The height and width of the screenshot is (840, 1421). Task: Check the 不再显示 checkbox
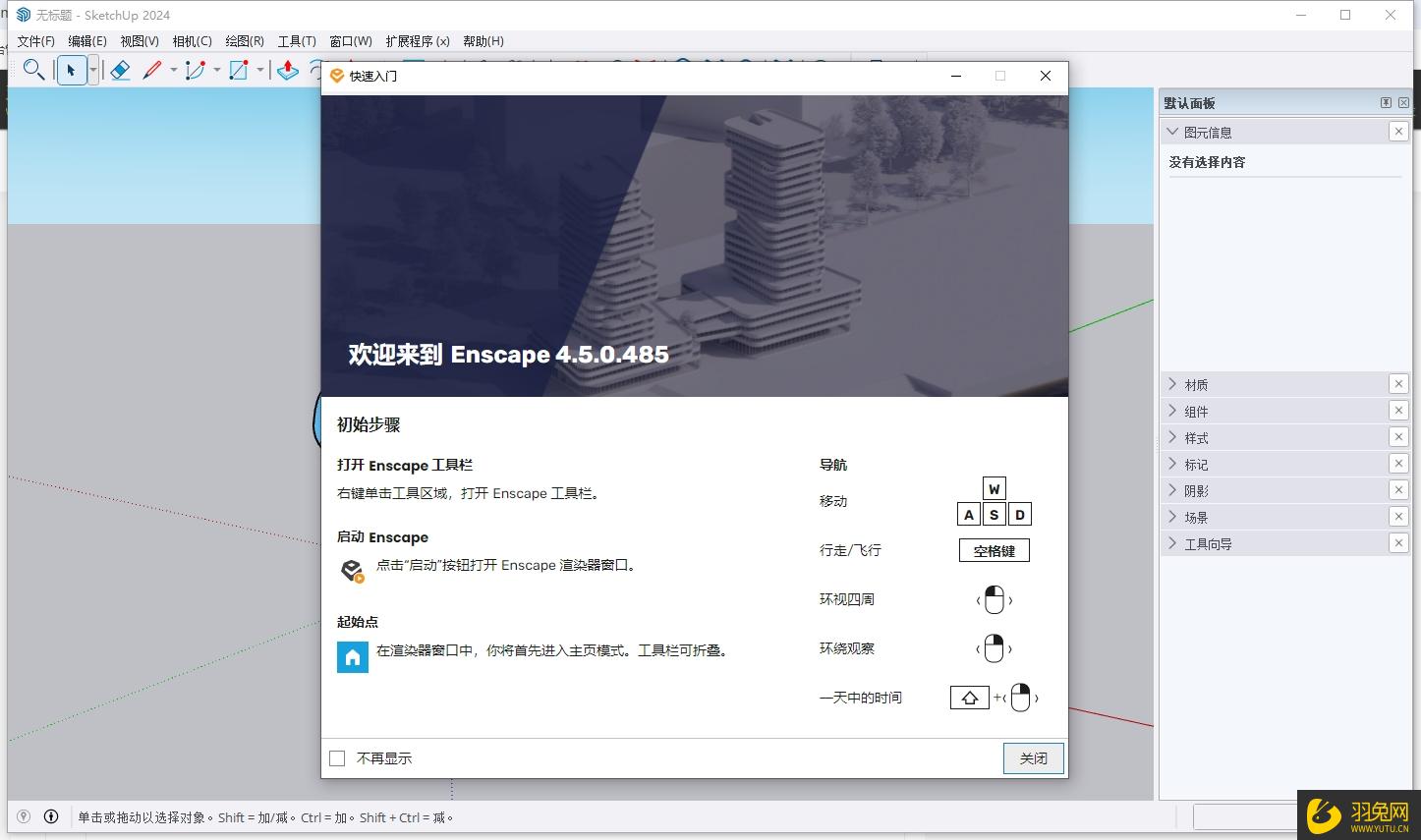point(337,758)
